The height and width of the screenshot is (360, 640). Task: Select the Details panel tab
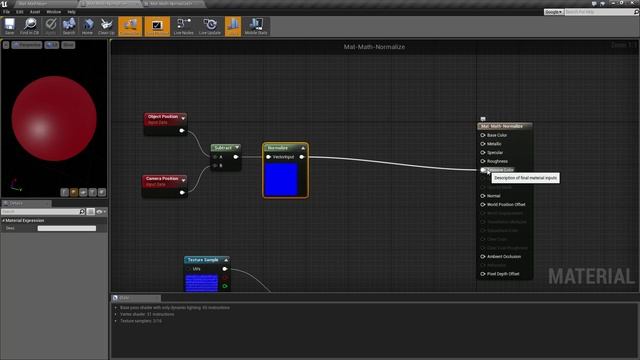[26, 203]
